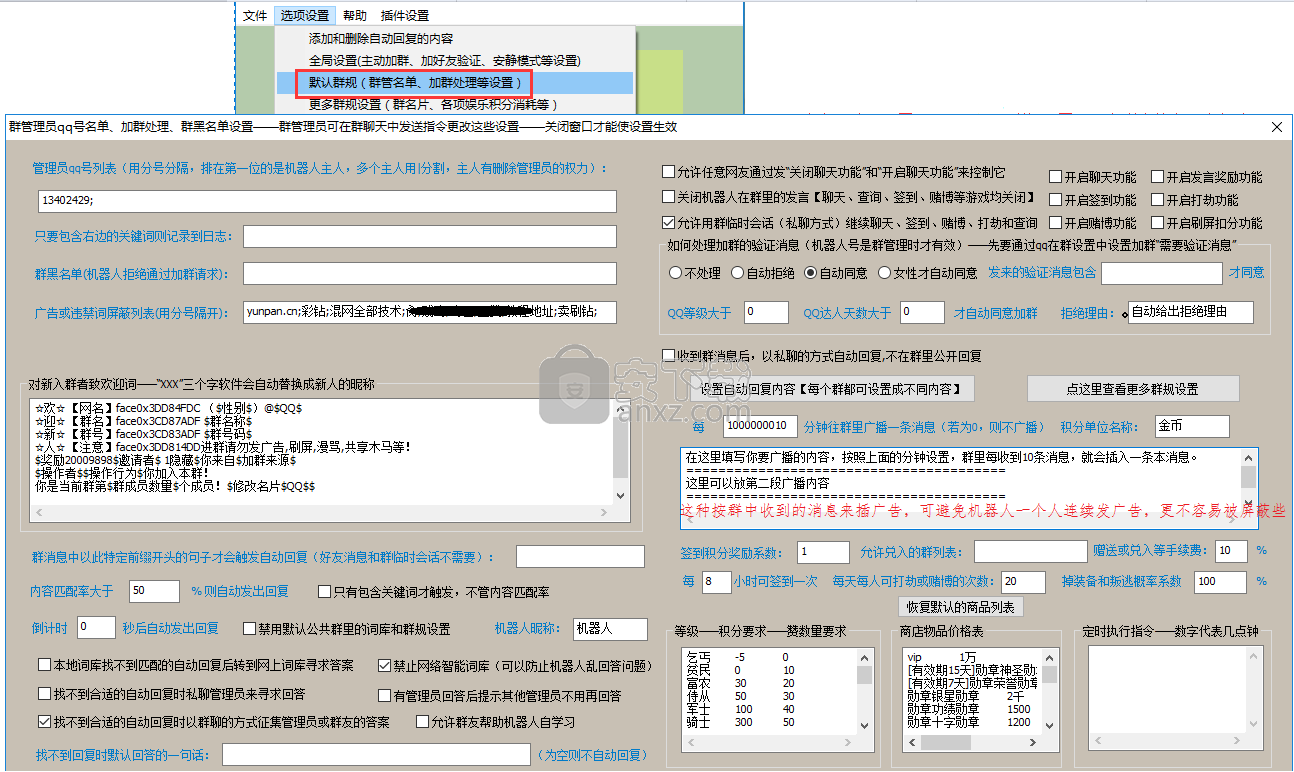Click the 广告或违禁词屏蔽列表 input field
1294x772 pixels.
click(429, 311)
